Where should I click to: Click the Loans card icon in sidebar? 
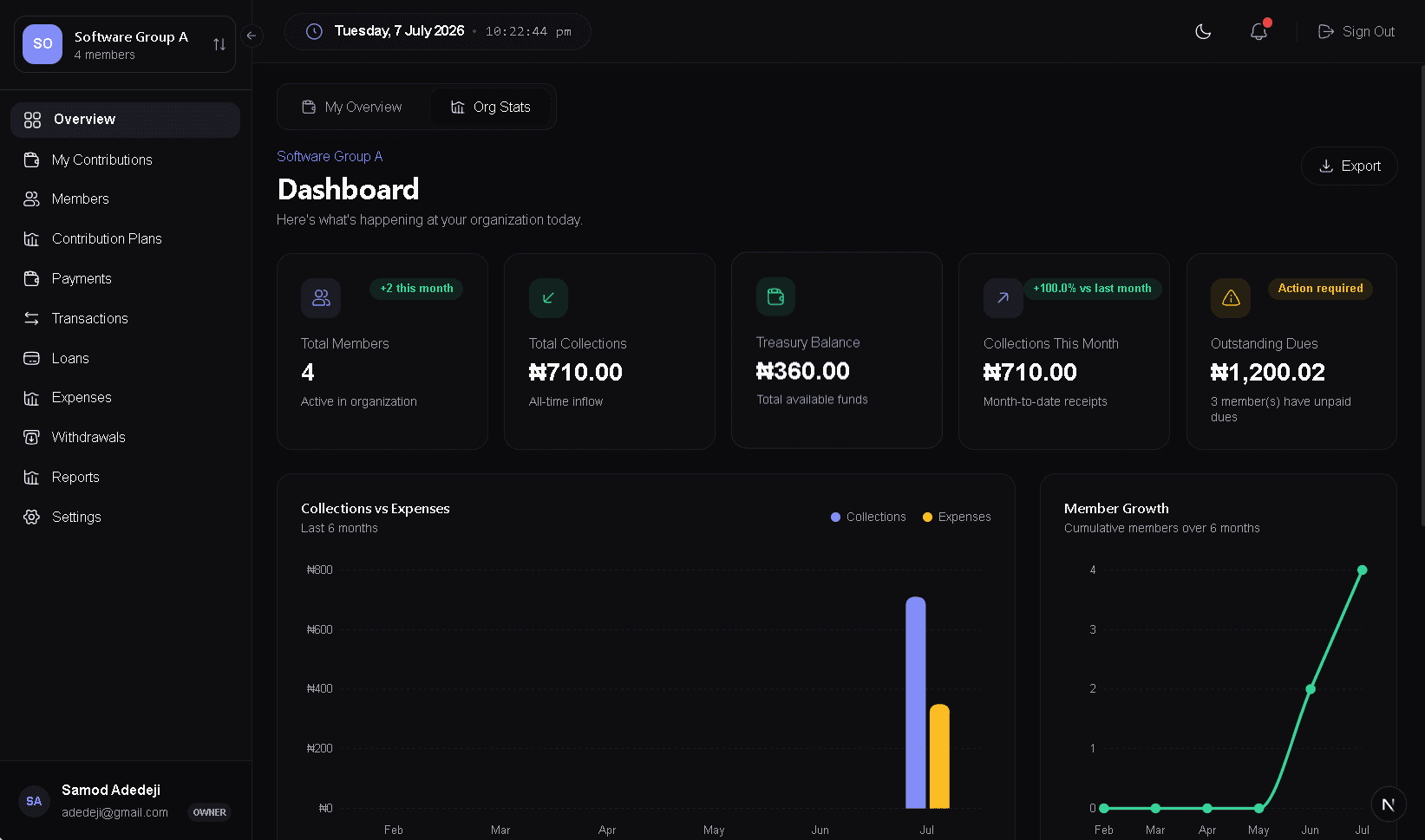pyautogui.click(x=32, y=358)
